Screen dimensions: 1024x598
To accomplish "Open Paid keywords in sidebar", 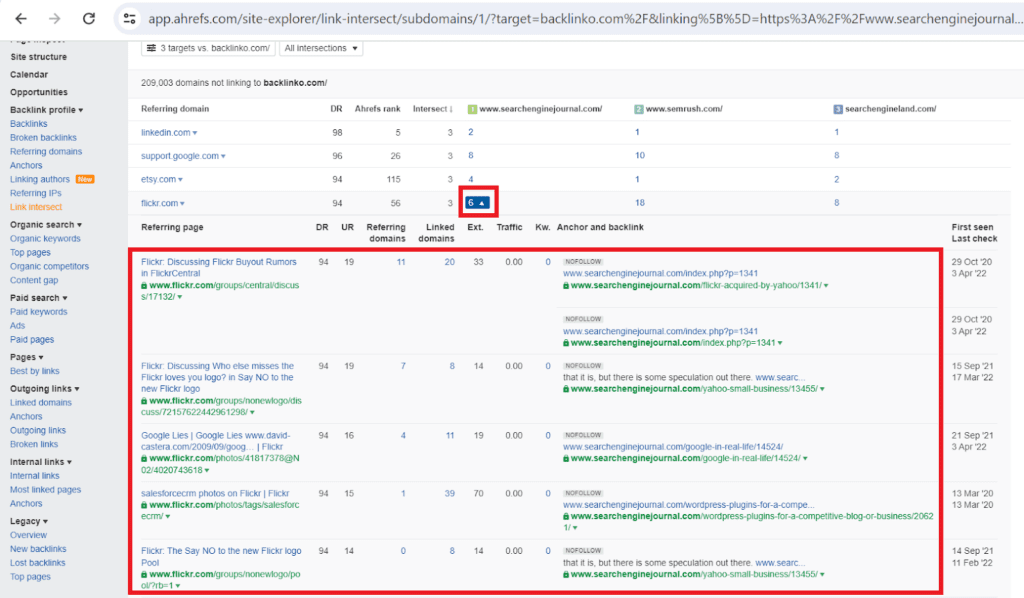I will pos(39,311).
